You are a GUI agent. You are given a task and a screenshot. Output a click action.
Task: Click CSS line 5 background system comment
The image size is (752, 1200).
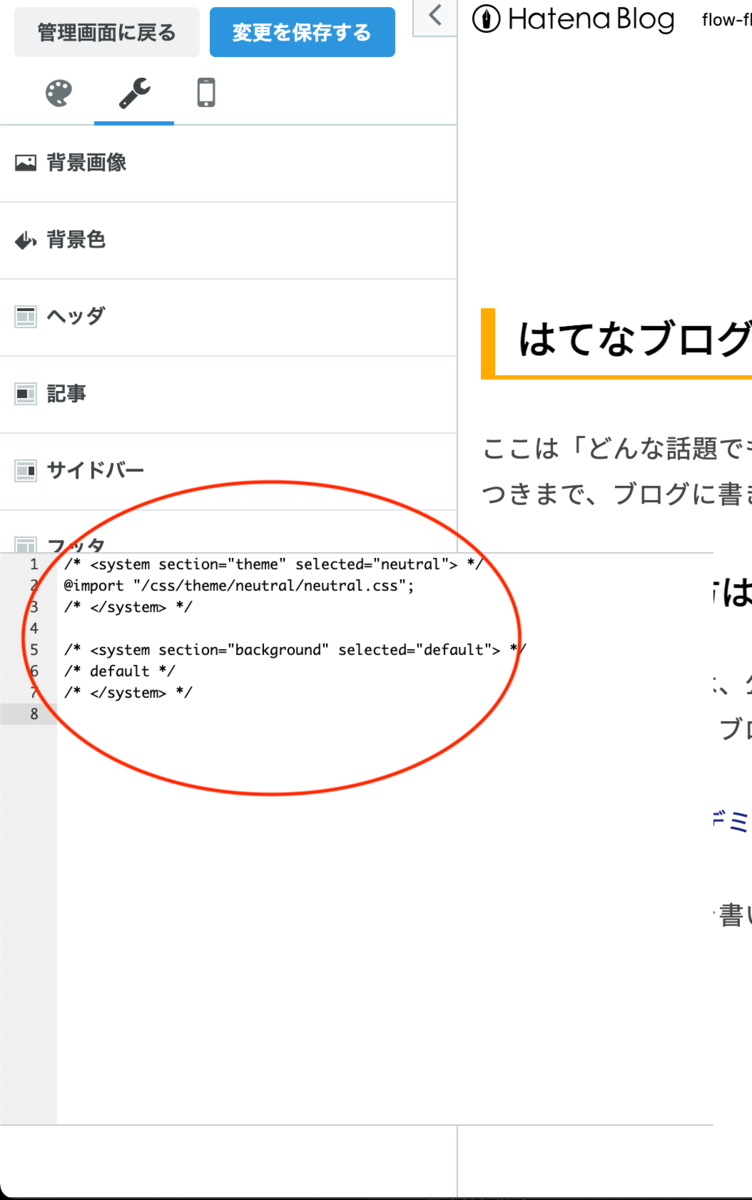pos(295,650)
